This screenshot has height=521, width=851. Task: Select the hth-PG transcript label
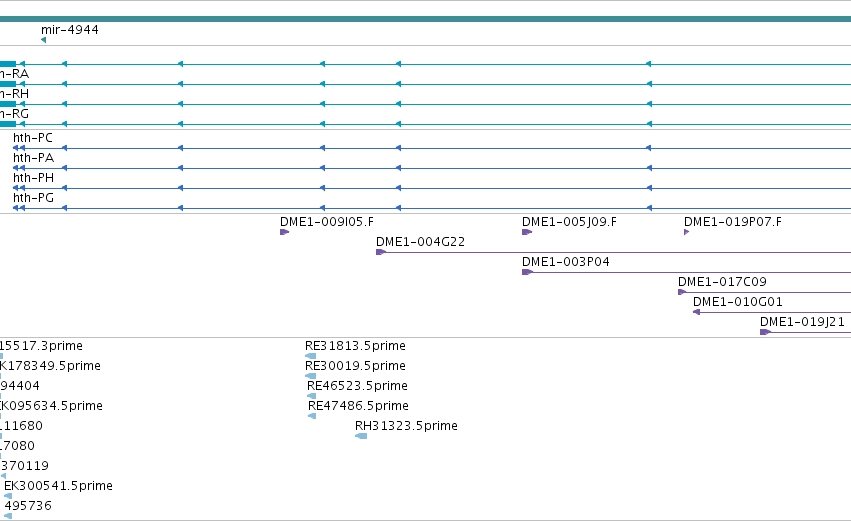pos(33,198)
